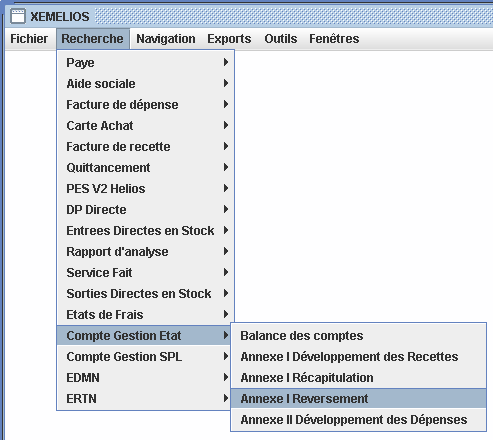Close the open Recherche menu
Viewport: 493px width, 440px height.
92,39
